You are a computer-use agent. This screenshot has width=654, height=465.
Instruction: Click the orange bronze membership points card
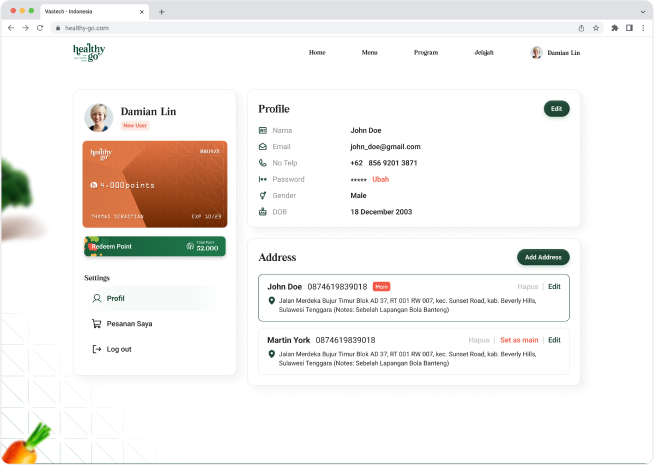tap(154, 184)
